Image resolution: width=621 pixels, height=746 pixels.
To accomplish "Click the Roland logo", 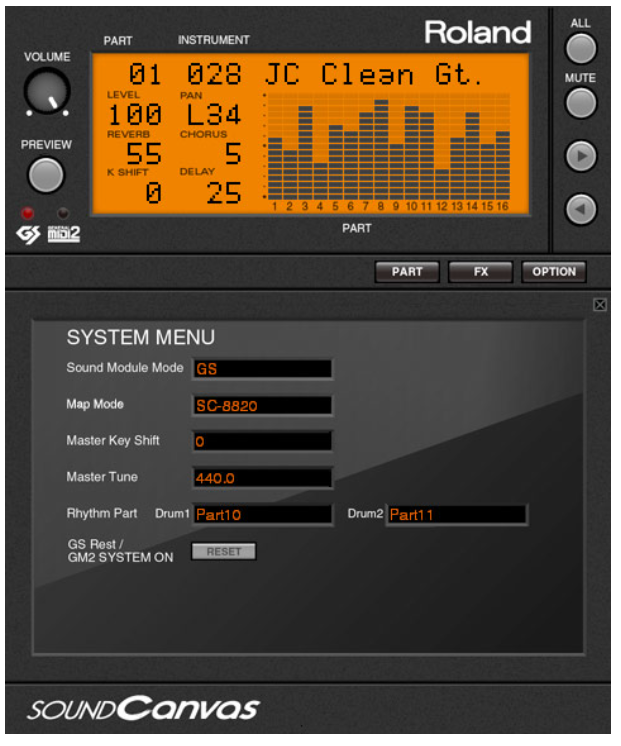I will click(x=477, y=32).
